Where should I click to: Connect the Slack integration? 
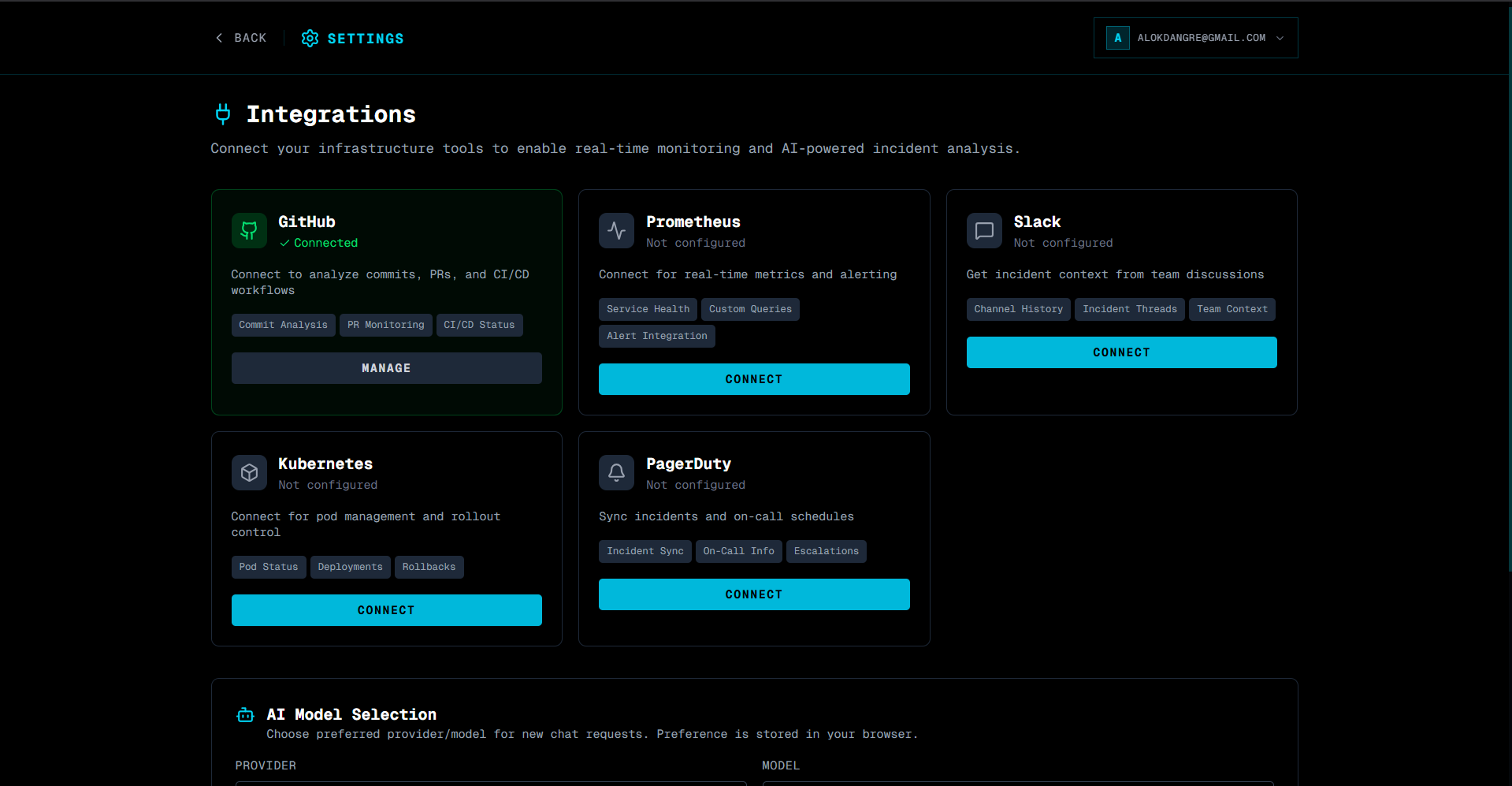pos(1122,352)
